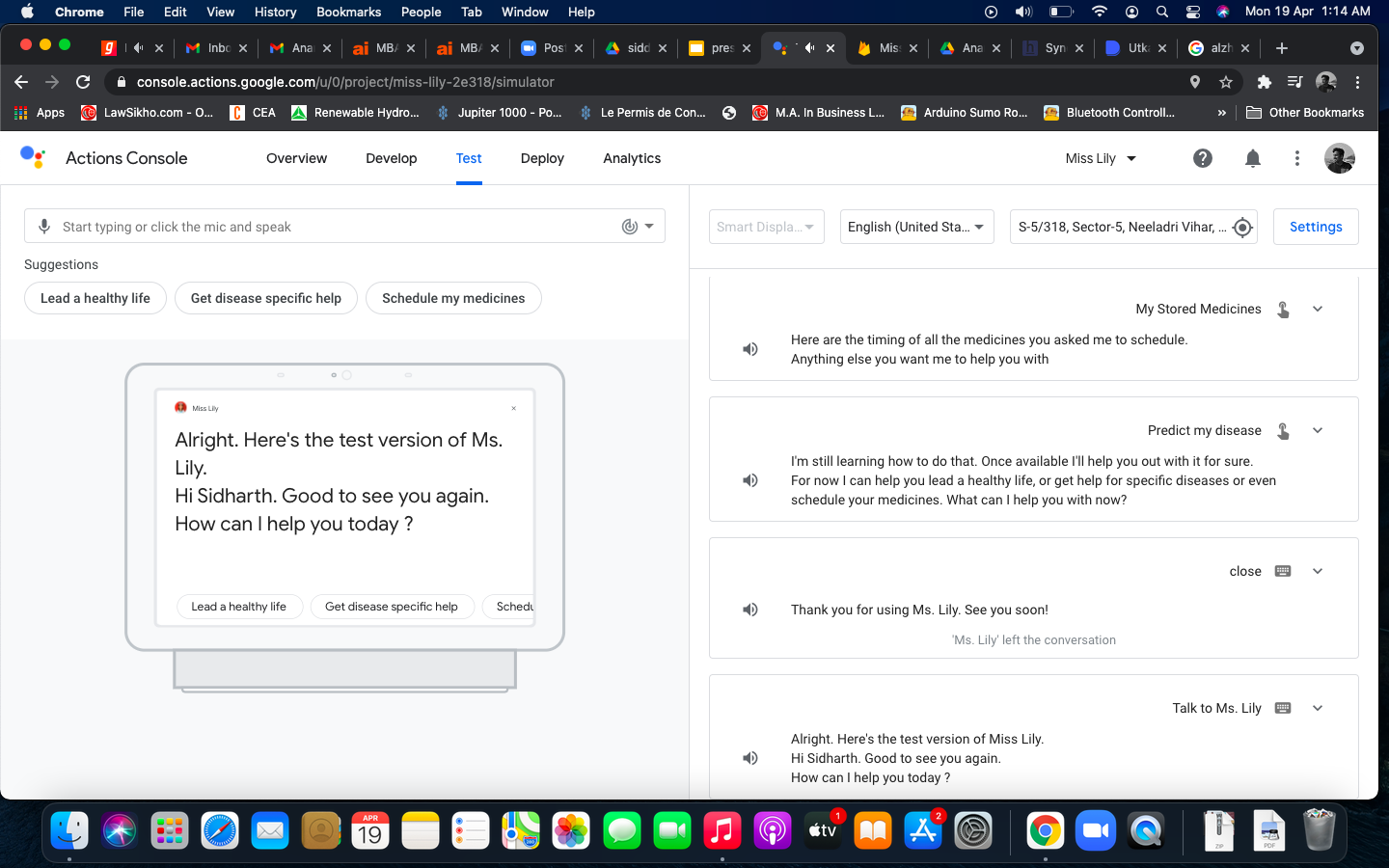
Task: Click the Lead a healthy life suggestion
Action: (95, 298)
